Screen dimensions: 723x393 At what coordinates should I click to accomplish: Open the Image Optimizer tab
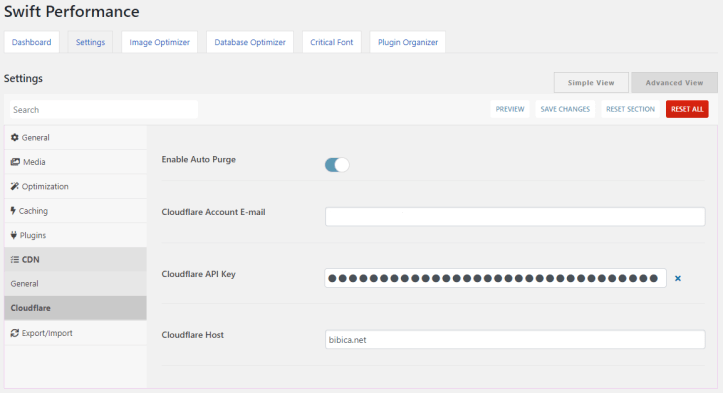(x=160, y=42)
